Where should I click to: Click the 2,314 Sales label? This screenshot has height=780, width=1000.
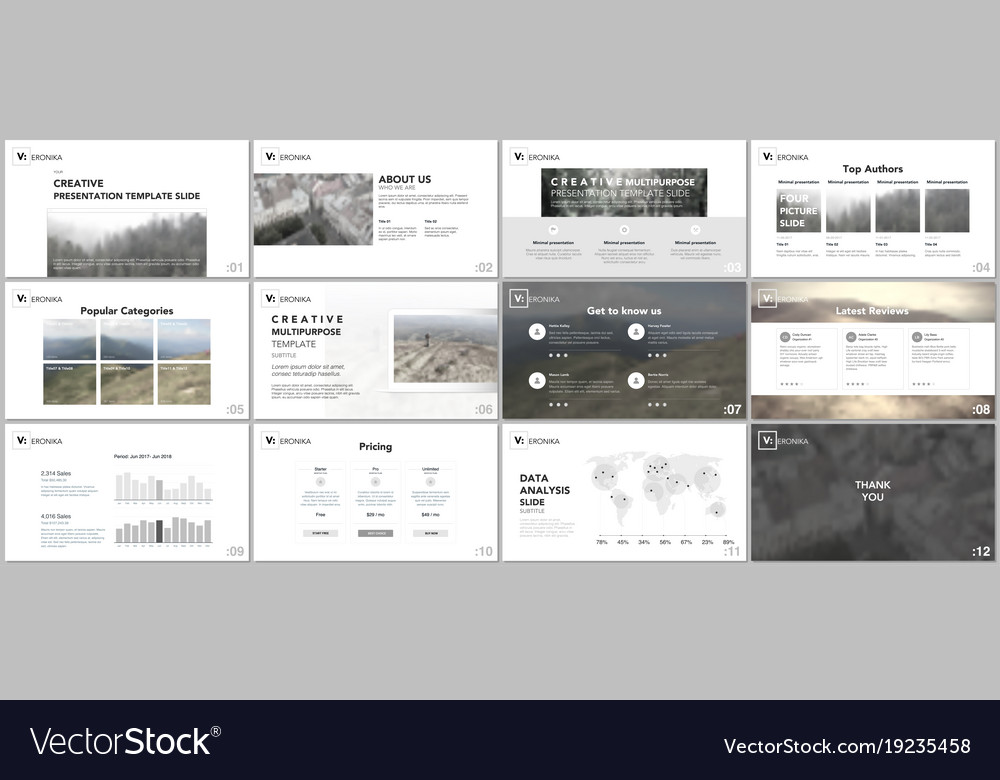(56, 473)
